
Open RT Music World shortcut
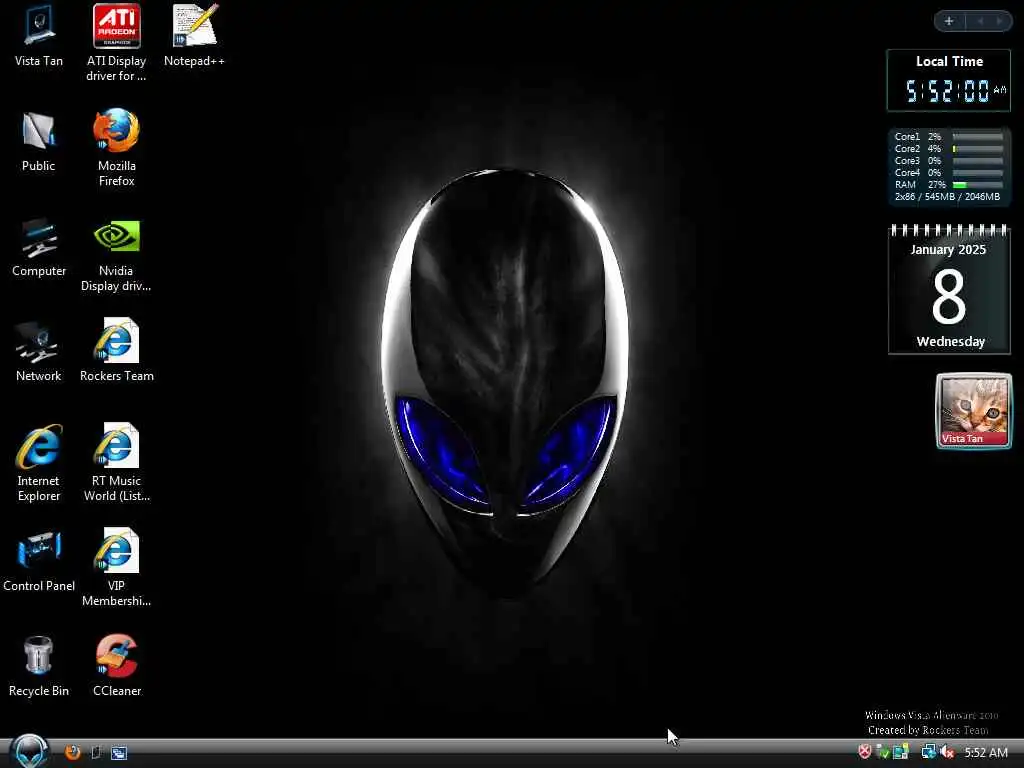coord(116,464)
